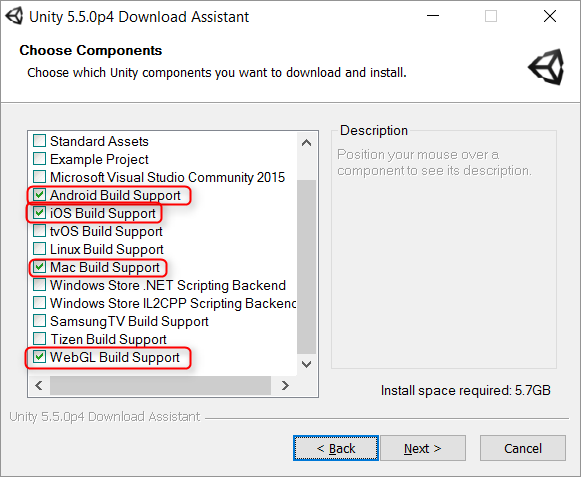Click horizontal scroll left arrow
Viewport: 581px width, 477px height.
39,385
